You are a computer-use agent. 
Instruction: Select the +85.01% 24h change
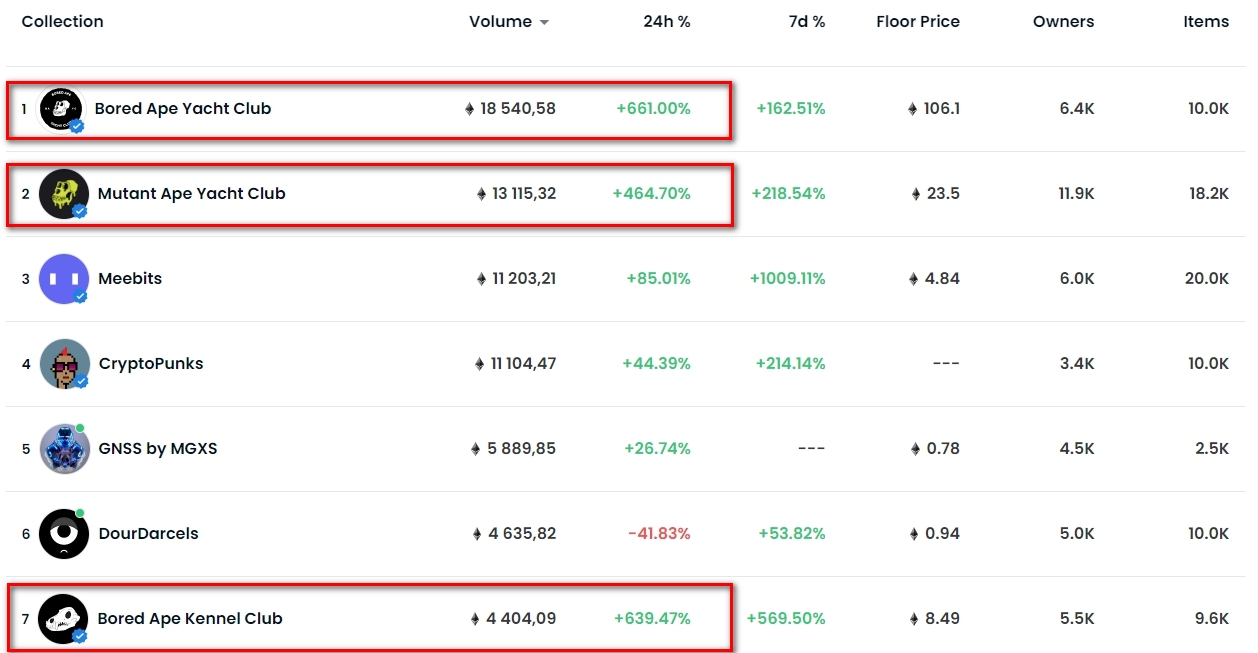pos(659,278)
